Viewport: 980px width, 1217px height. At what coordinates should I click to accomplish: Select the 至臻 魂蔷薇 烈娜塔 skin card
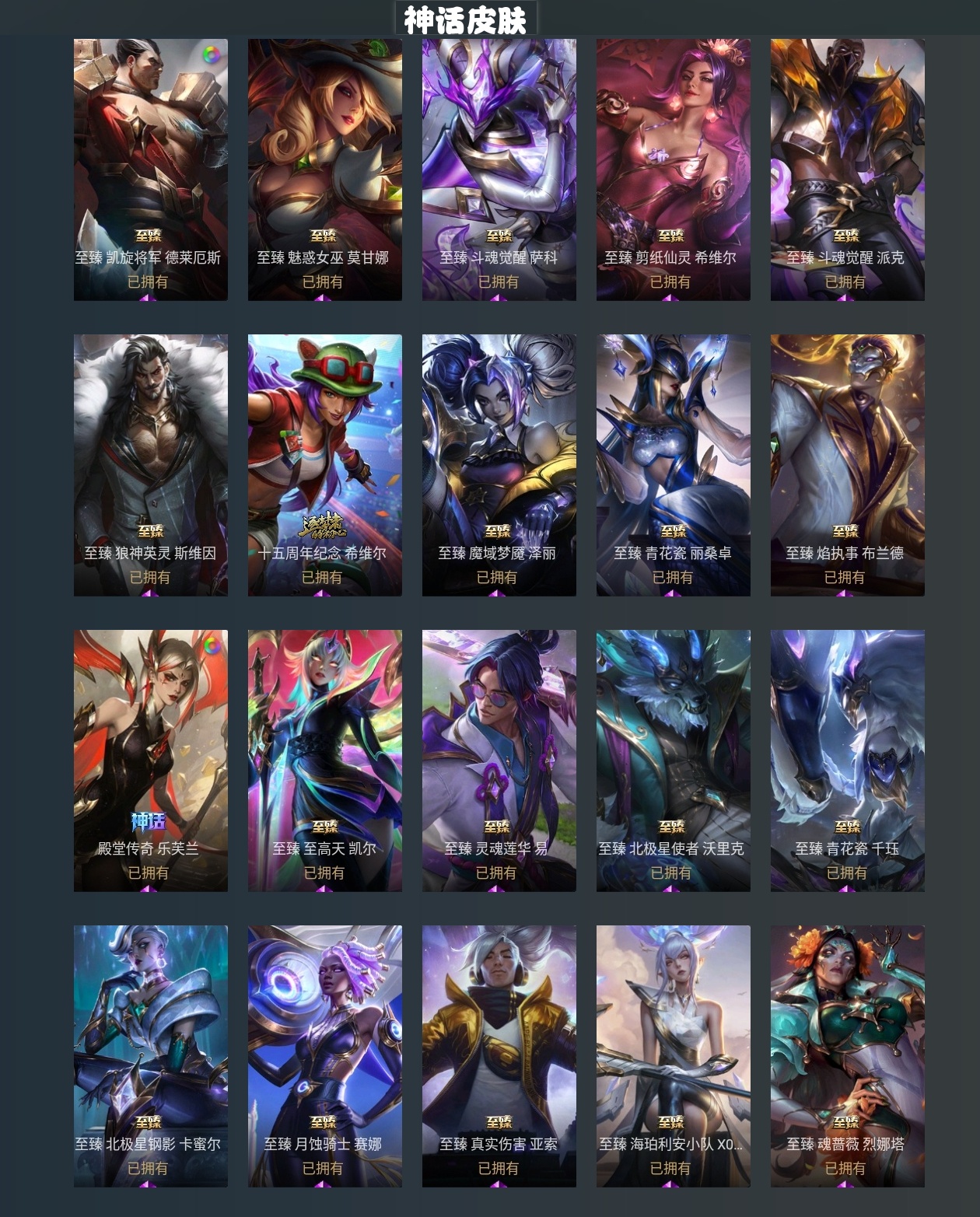click(x=848, y=1056)
